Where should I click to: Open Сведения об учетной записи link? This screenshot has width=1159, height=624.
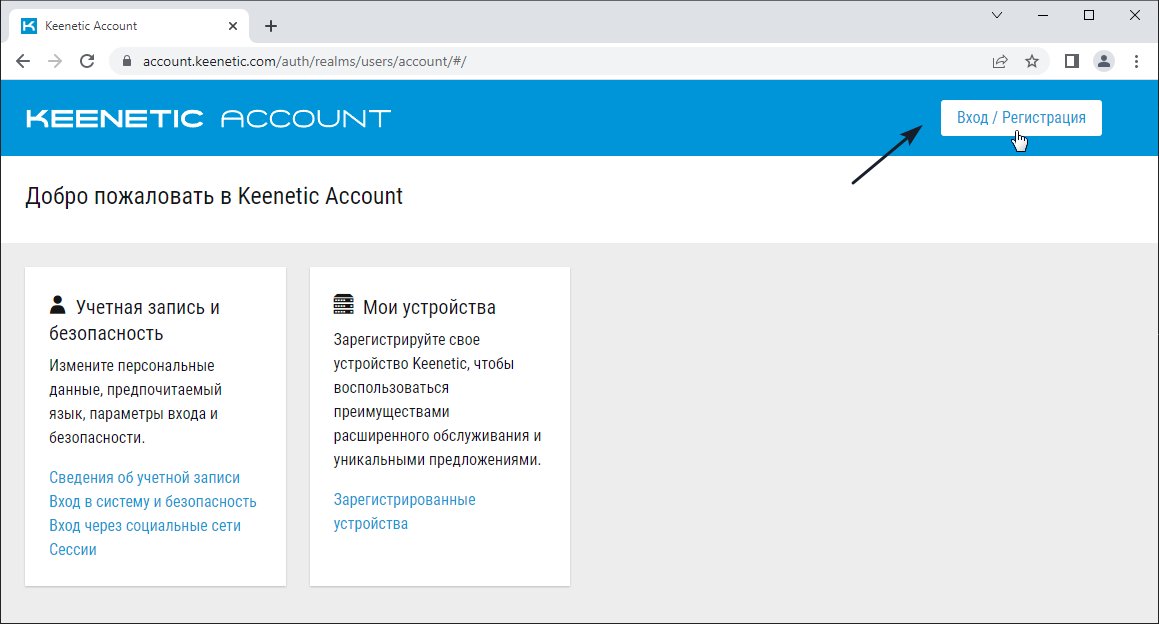pos(144,478)
